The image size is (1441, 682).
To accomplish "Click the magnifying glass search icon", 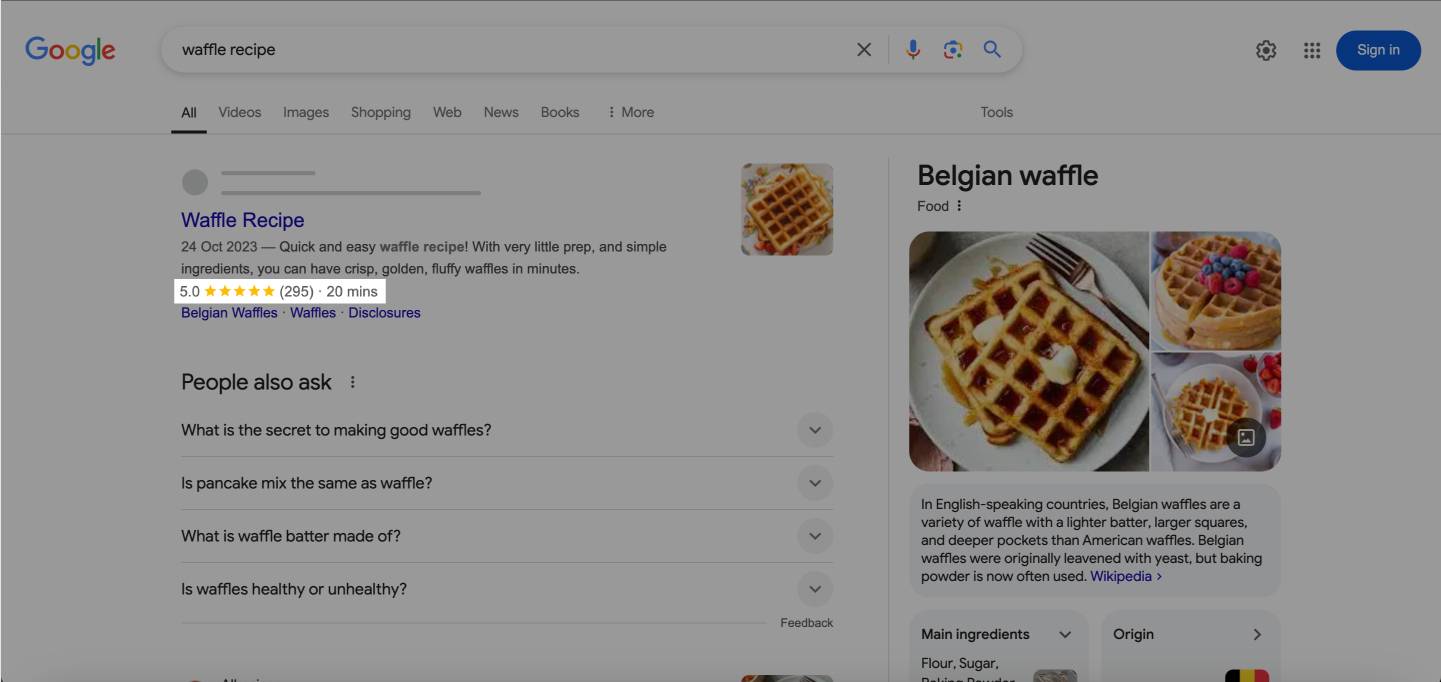I will pyautogui.click(x=992, y=50).
